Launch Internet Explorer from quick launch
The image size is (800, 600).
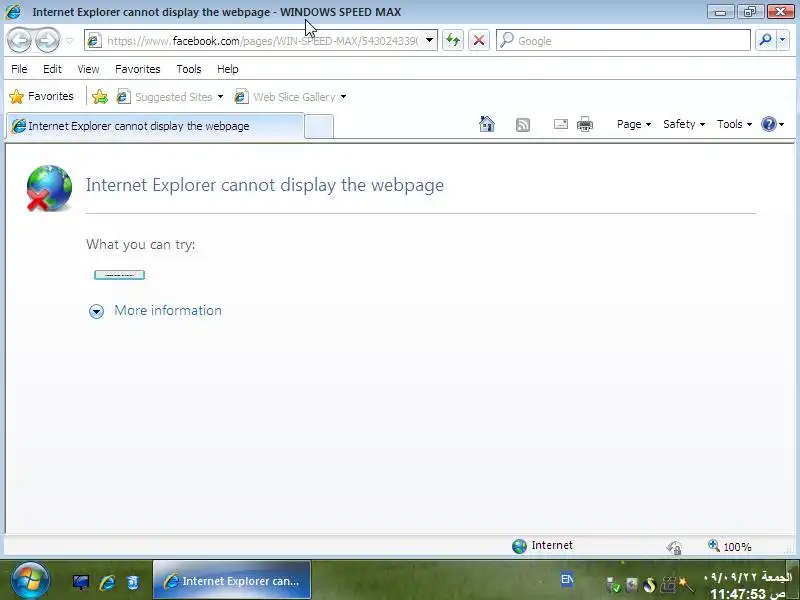click(107, 582)
